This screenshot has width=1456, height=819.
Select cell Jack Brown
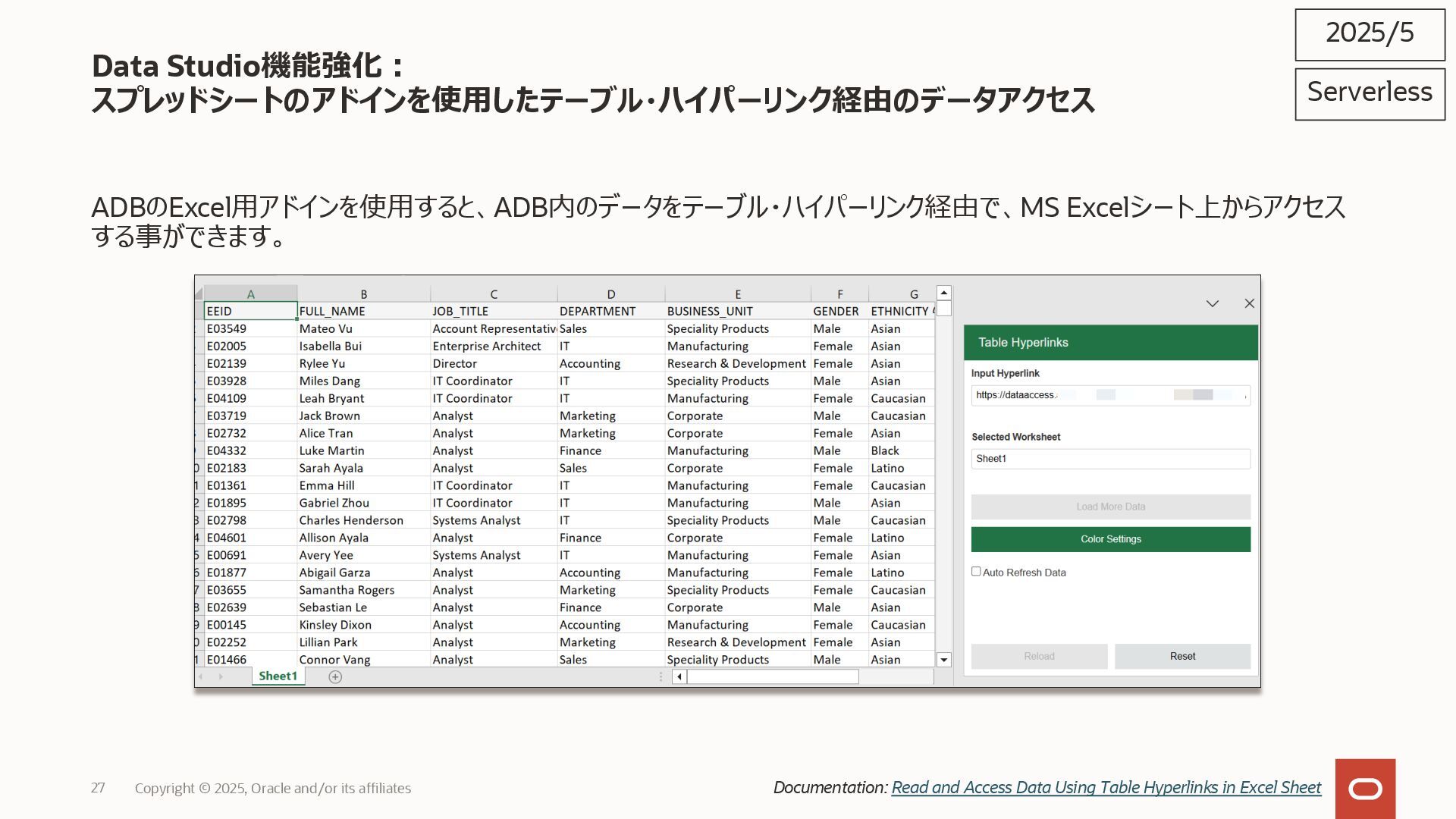363,416
